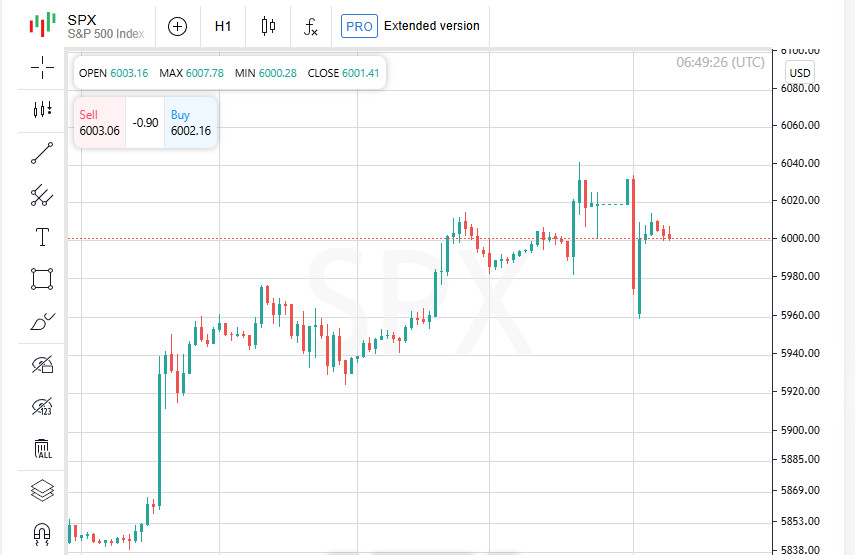The image size is (855, 555).
Task: Open the chart settings bars icon
Action: pos(42,110)
